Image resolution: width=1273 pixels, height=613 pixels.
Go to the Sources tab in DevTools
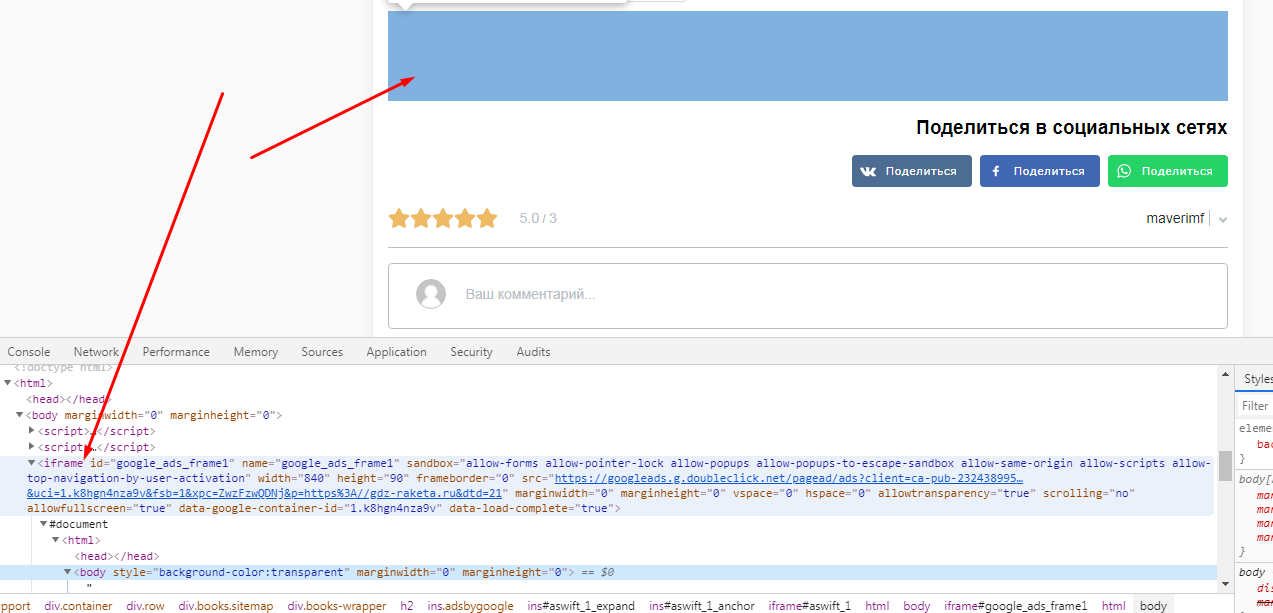pos(322,352)
